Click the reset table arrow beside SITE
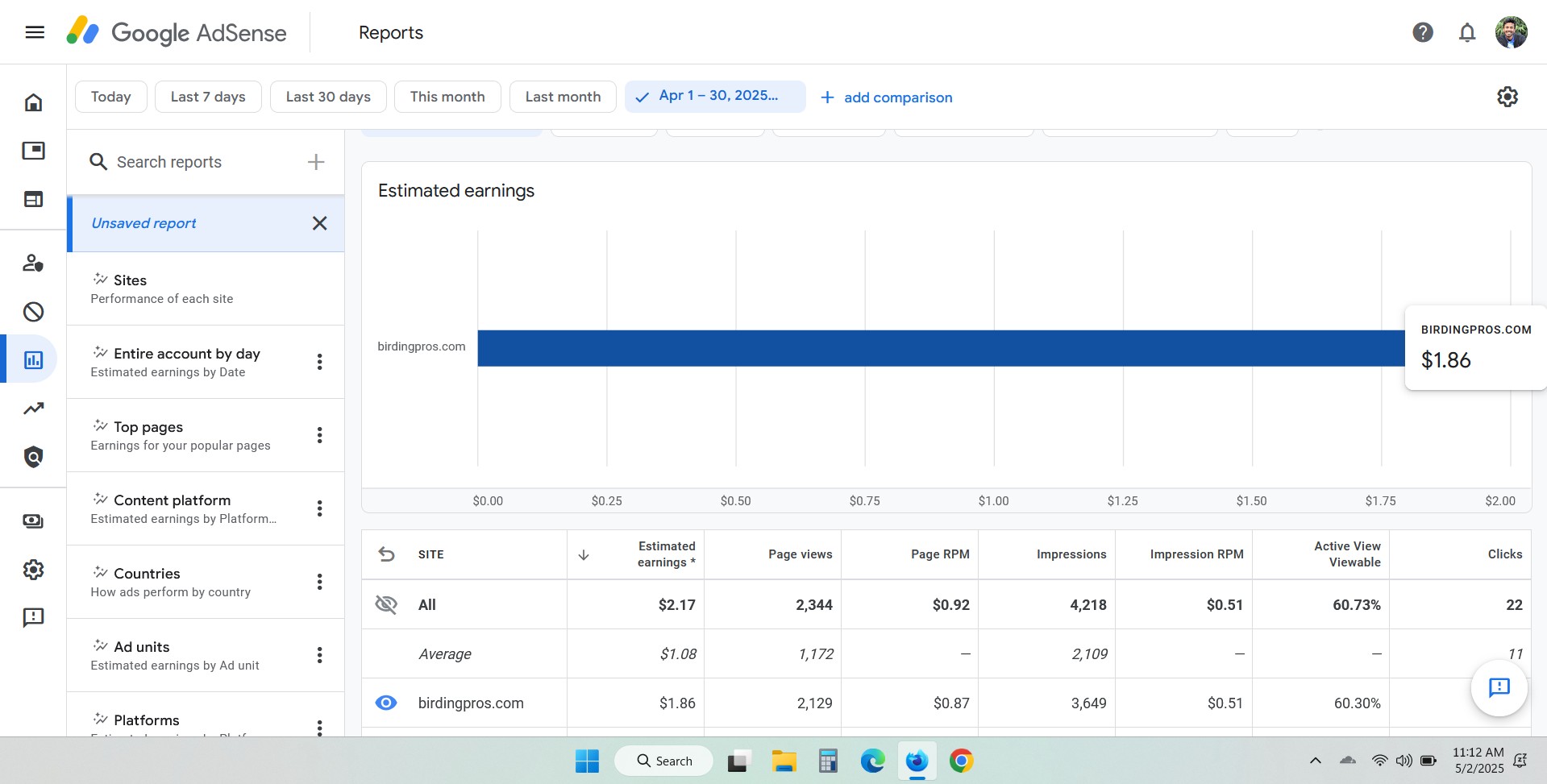Image resolution: width=1547 pixels, height=784 pixels. [x=387, y=554]
